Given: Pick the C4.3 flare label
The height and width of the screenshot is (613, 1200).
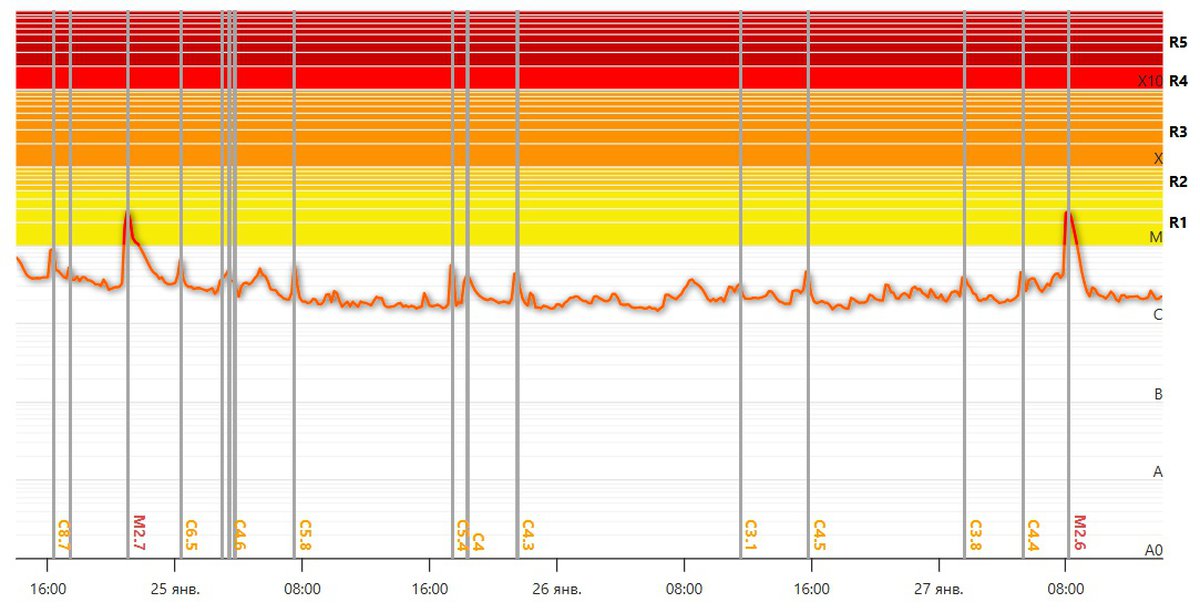Looking at the screenshot, I should pos(528,534).
